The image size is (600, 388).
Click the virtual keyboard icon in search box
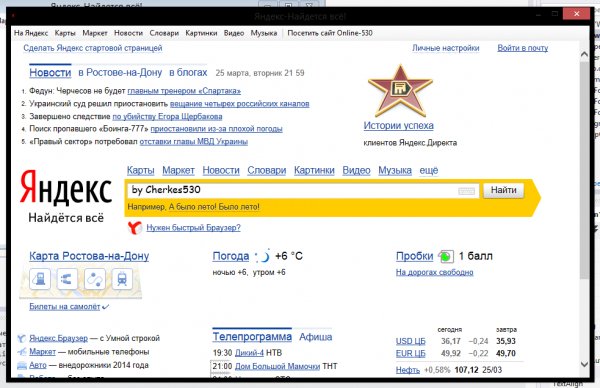466,191
